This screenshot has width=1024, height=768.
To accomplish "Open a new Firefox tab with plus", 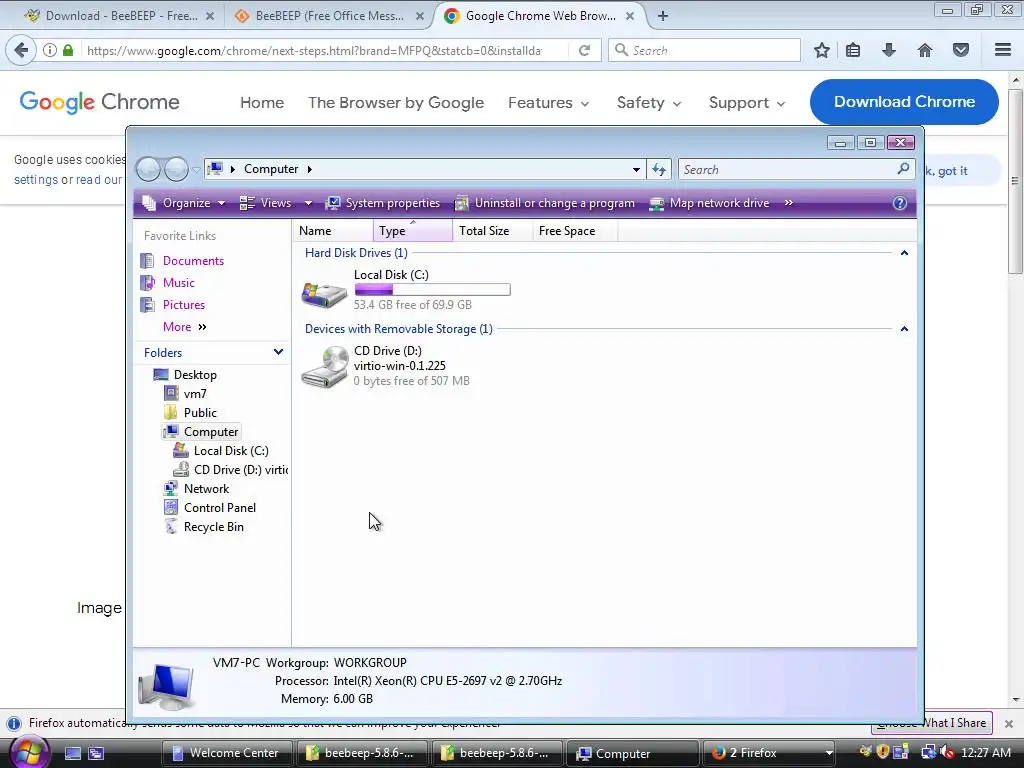I will (x=663, y=16).
